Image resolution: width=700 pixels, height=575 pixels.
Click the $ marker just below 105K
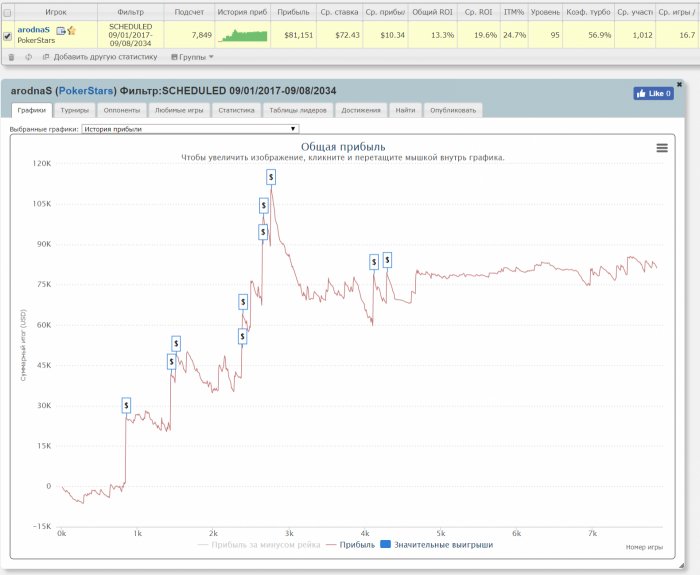pos(264,206)
